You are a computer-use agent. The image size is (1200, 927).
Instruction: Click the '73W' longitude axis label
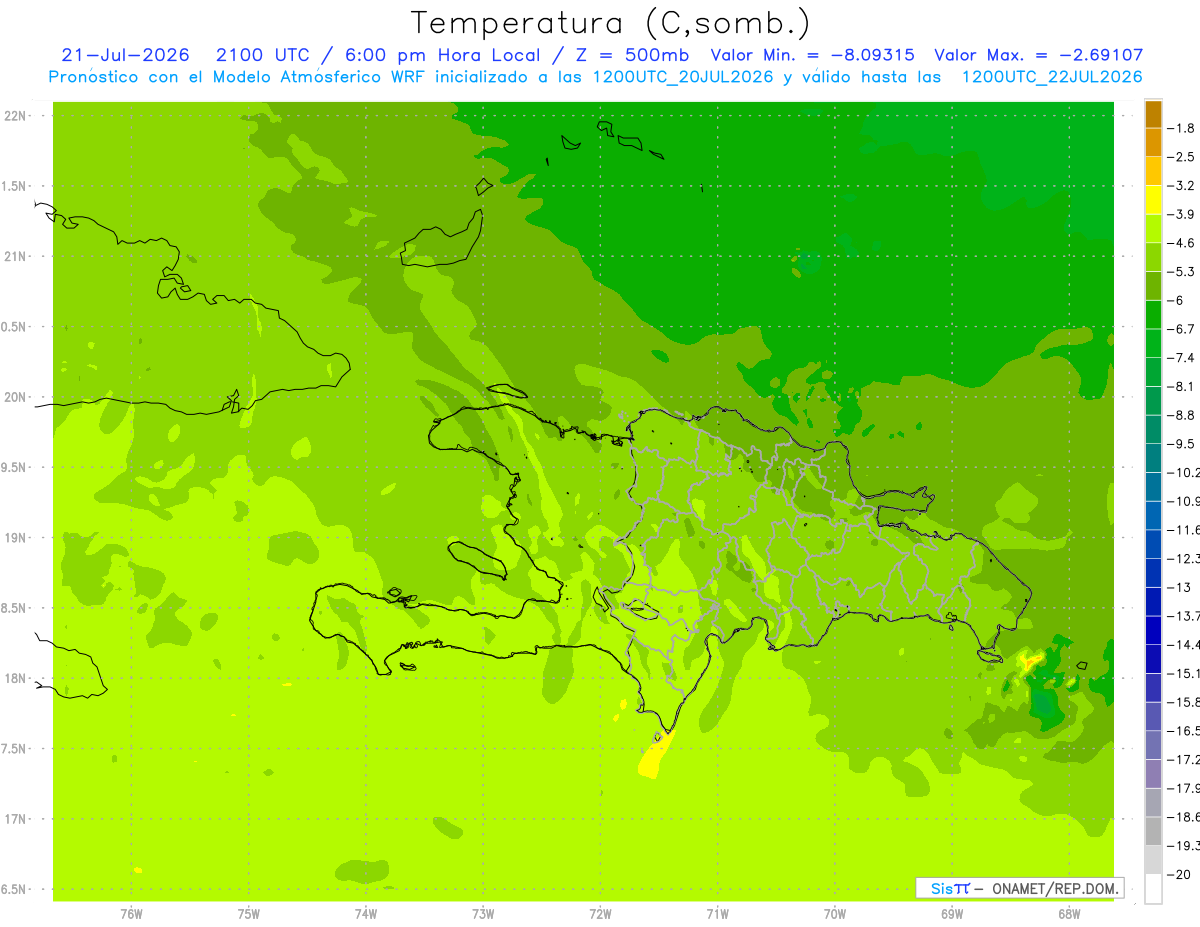coord(483,913)
